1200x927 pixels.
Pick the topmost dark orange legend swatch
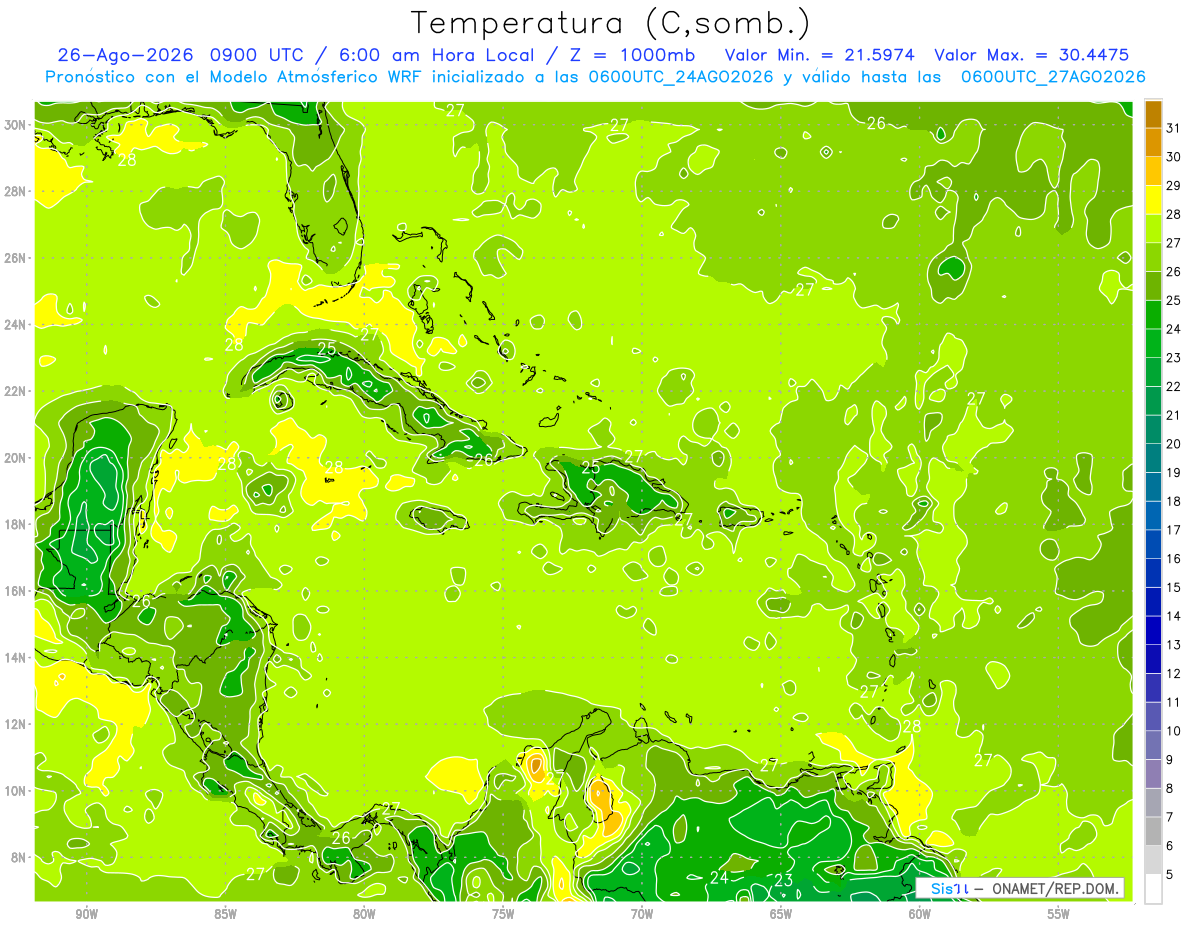(1153, 114)
